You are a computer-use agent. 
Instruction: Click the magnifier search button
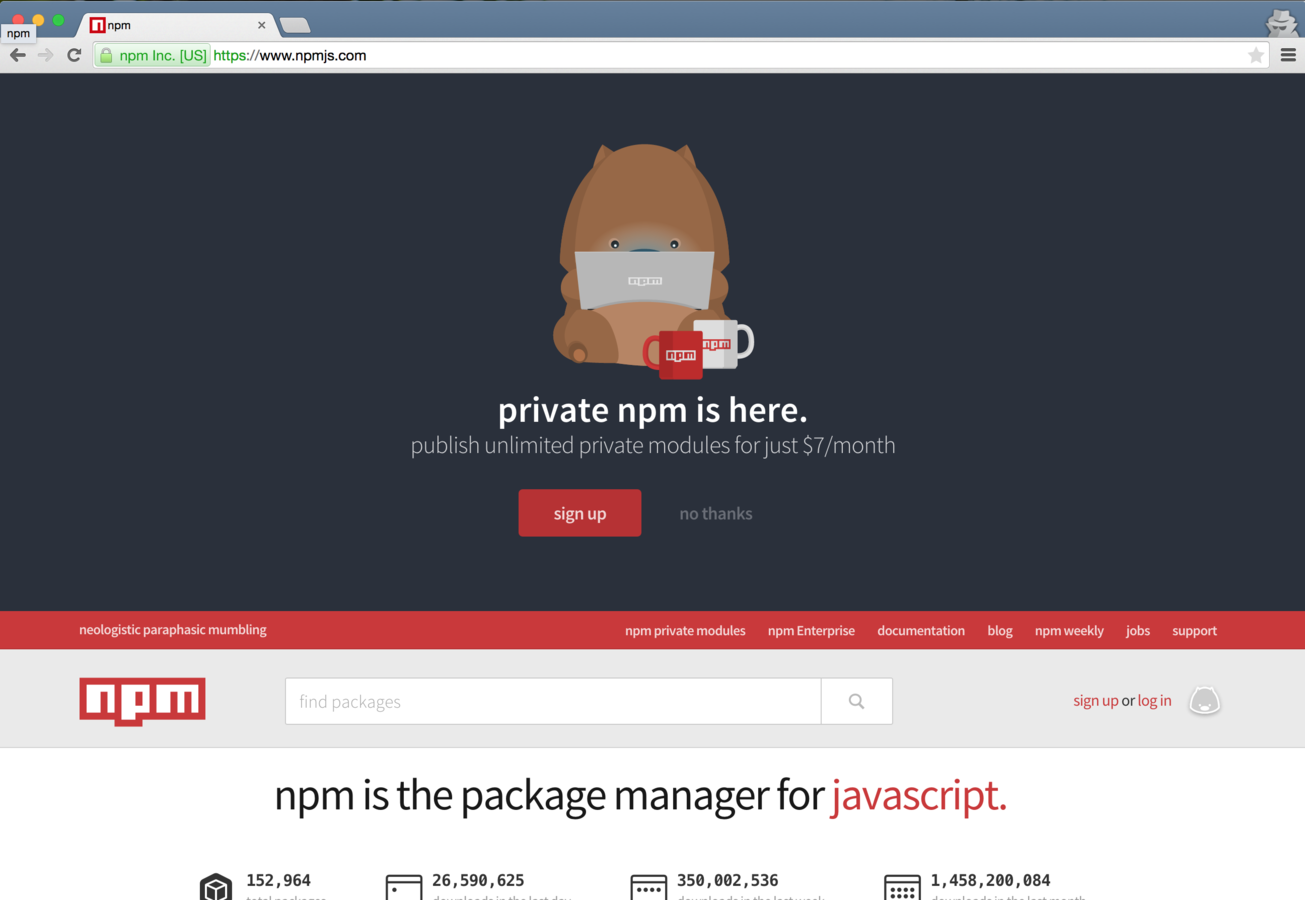click(857, 701)
